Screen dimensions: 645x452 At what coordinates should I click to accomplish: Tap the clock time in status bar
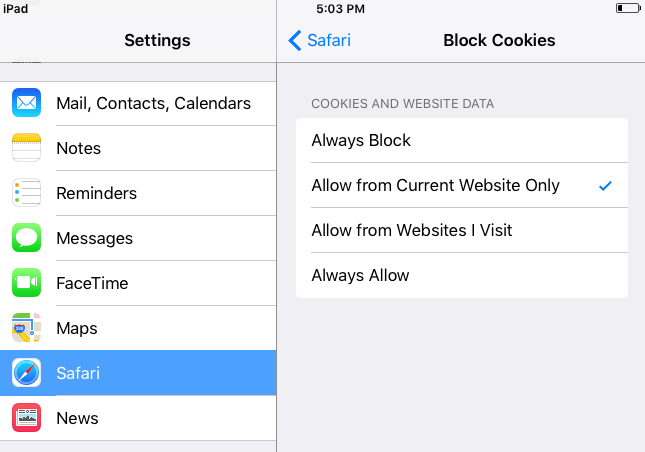[x=340, y=9]
